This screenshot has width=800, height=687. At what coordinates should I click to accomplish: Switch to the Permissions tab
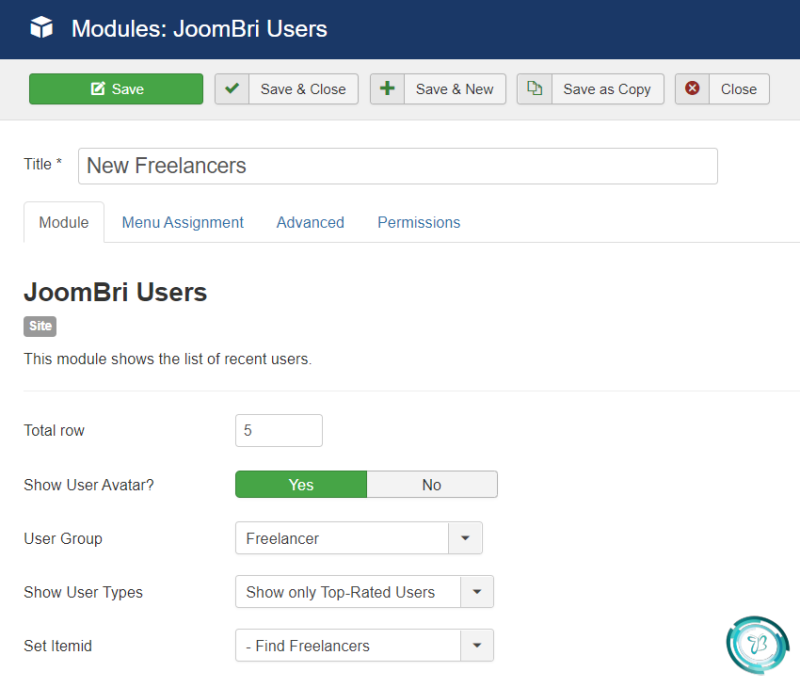(x=419, y=222)
